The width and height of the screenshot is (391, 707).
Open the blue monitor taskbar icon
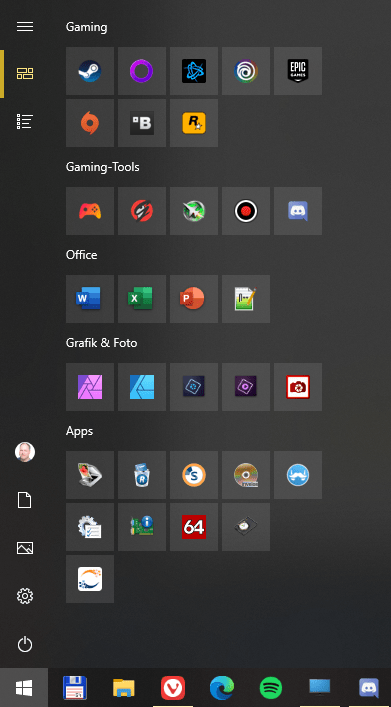point(320,688)
